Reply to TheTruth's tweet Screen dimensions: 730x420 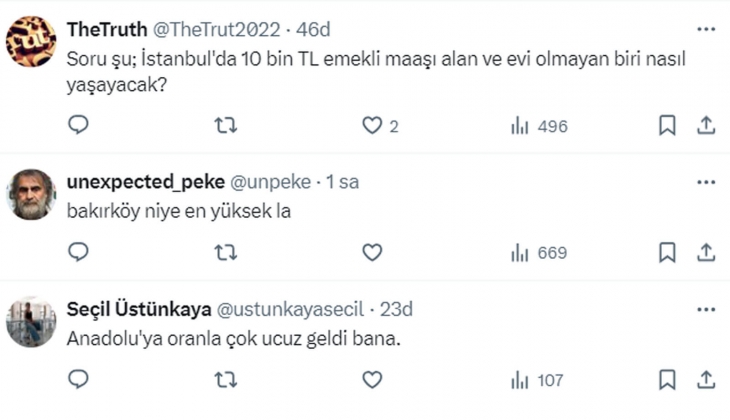[79, 126]
